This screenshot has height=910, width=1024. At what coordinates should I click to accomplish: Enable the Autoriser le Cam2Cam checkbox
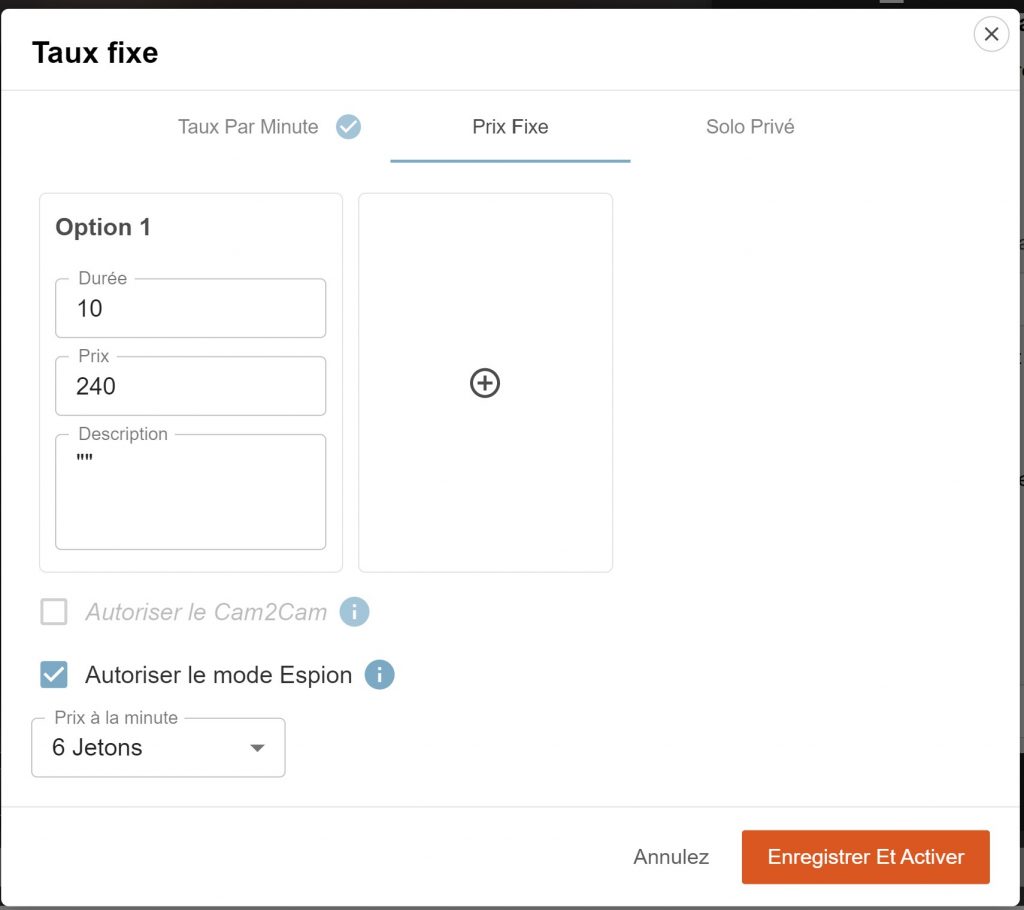(54, 612)
